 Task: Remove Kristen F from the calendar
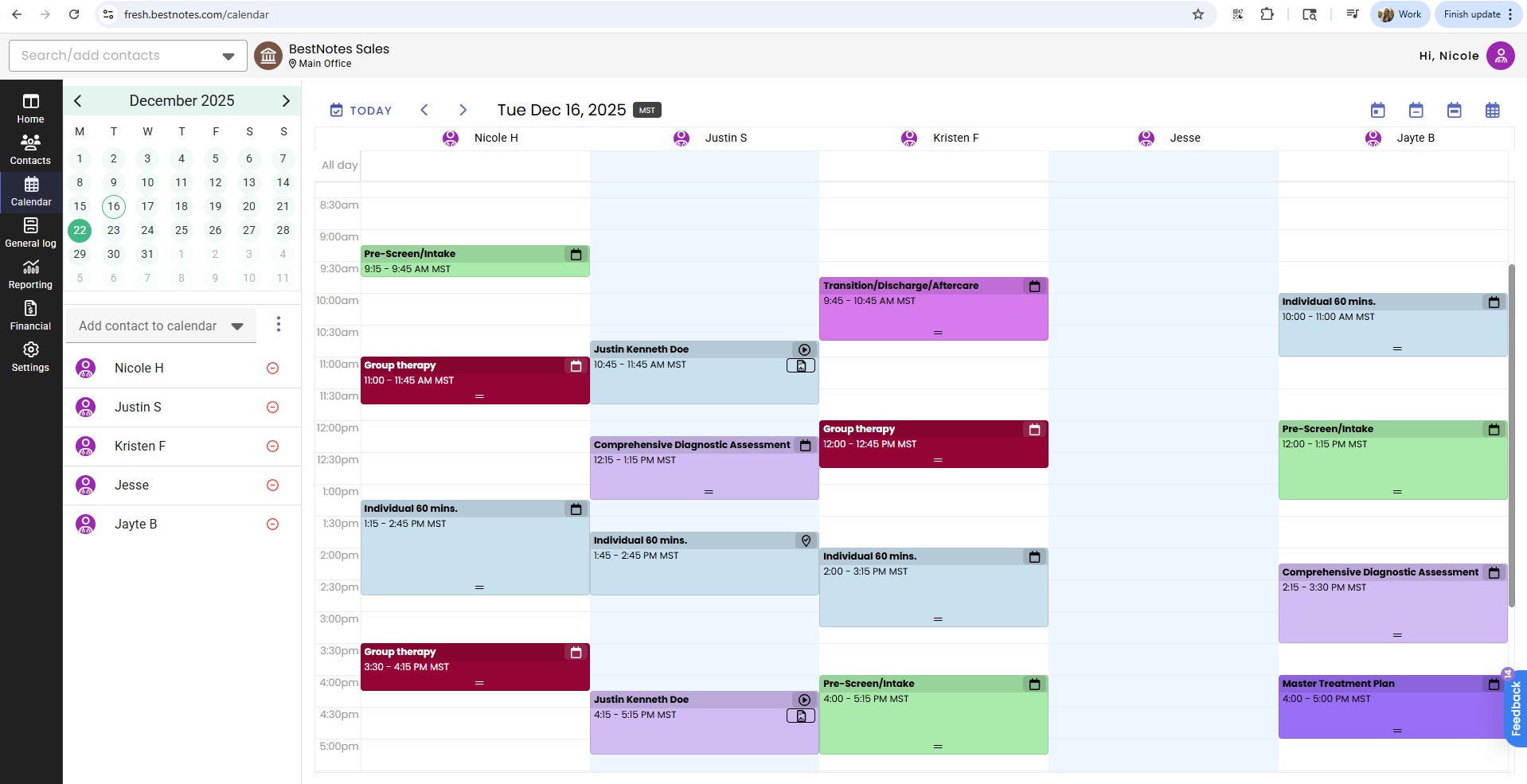point(272,446)
